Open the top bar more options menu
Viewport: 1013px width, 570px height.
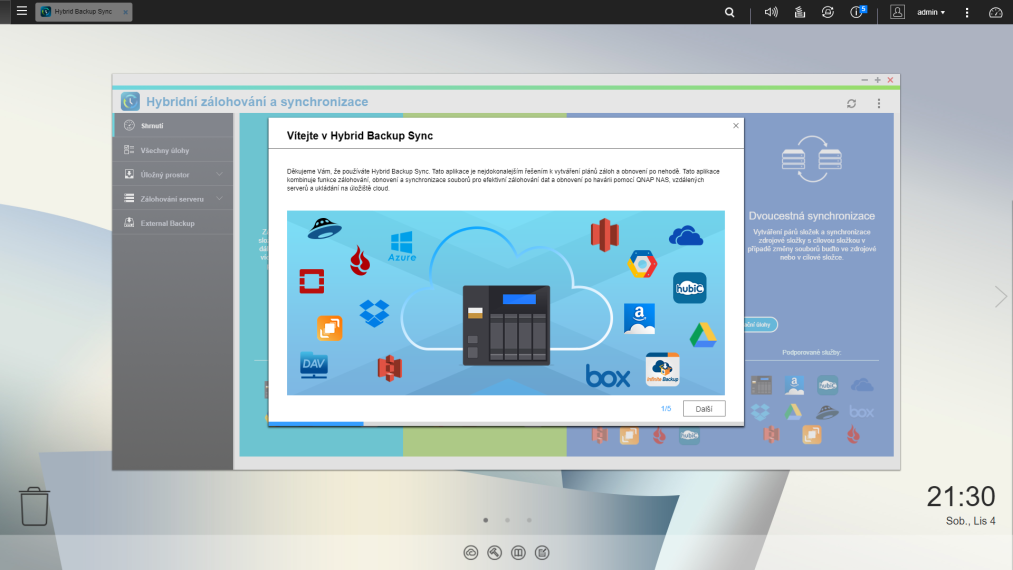point(967,12)
